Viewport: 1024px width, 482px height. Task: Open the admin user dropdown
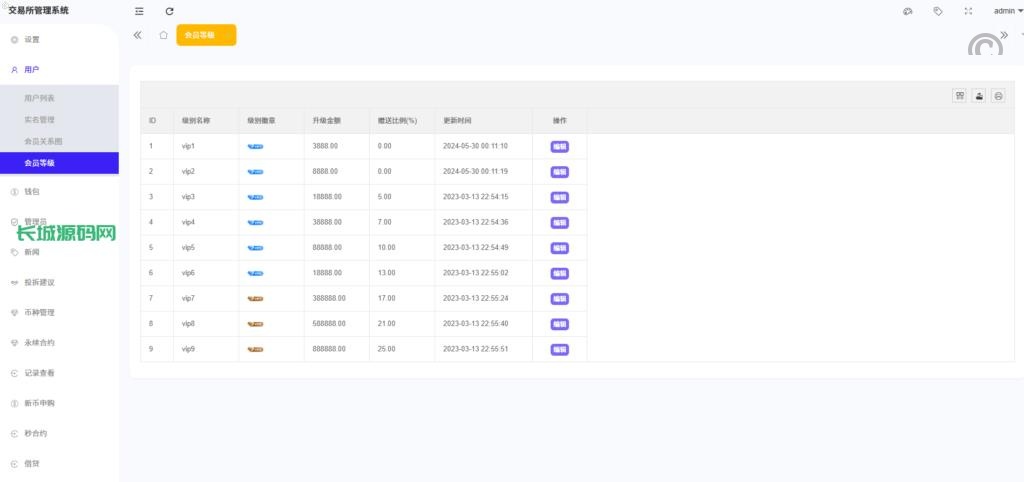(1007, 11)
